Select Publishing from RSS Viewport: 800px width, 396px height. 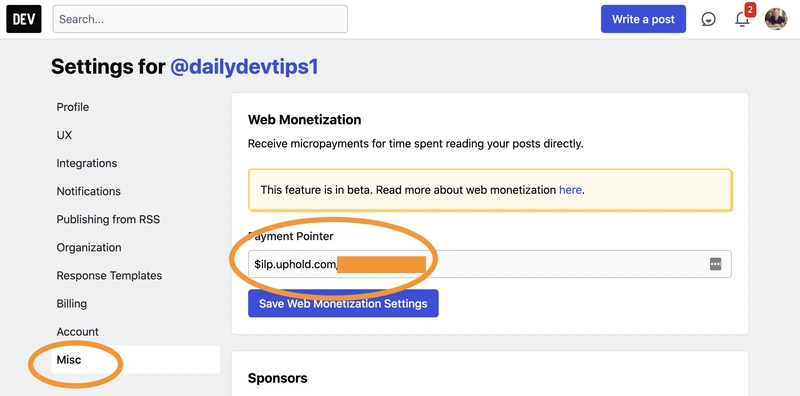pyautogui.click(x=108, y=219)
